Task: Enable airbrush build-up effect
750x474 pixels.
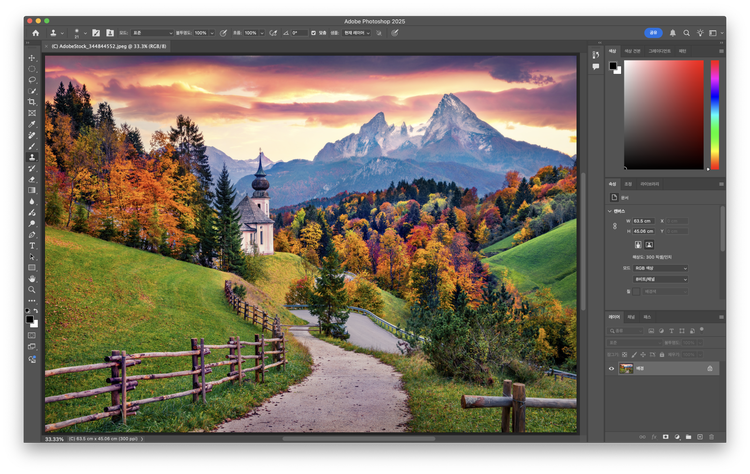Action: tap(273, 33)
